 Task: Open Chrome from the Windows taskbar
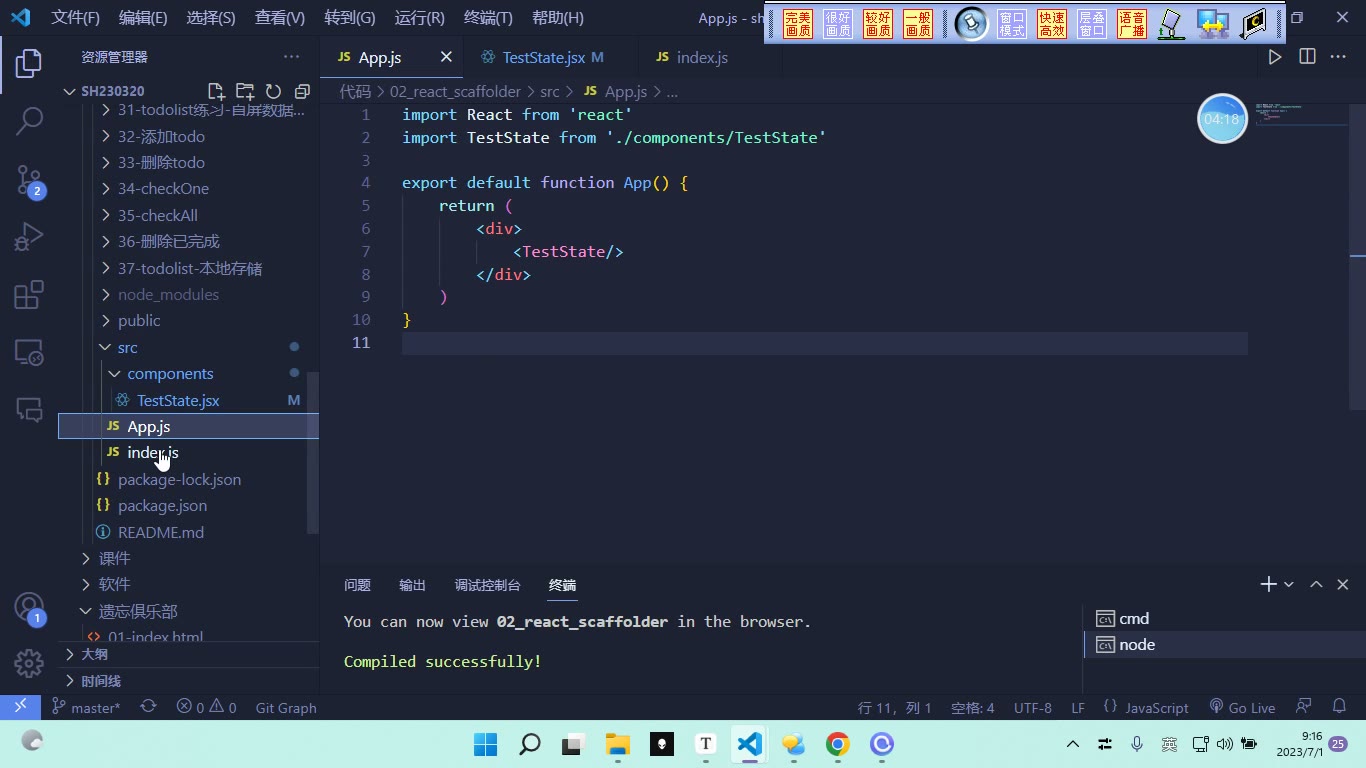click(x=838, y=744)
